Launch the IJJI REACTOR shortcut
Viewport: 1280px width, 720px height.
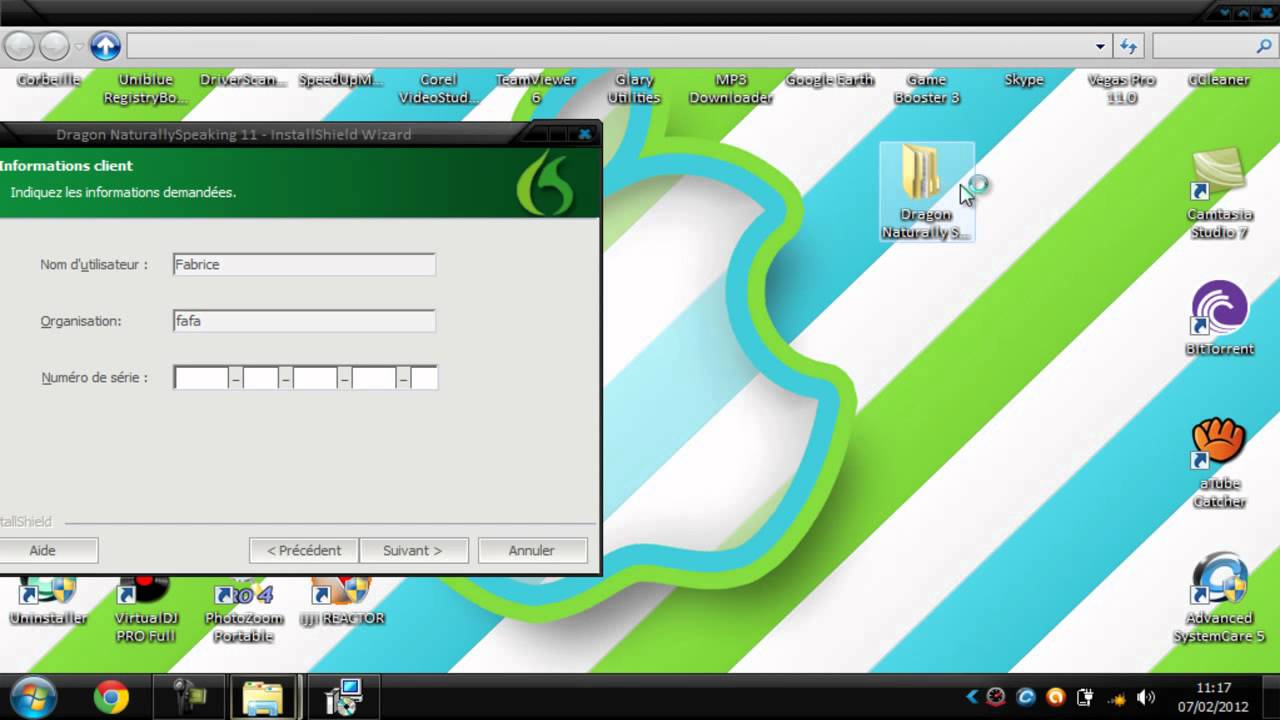tap(342, 601)
